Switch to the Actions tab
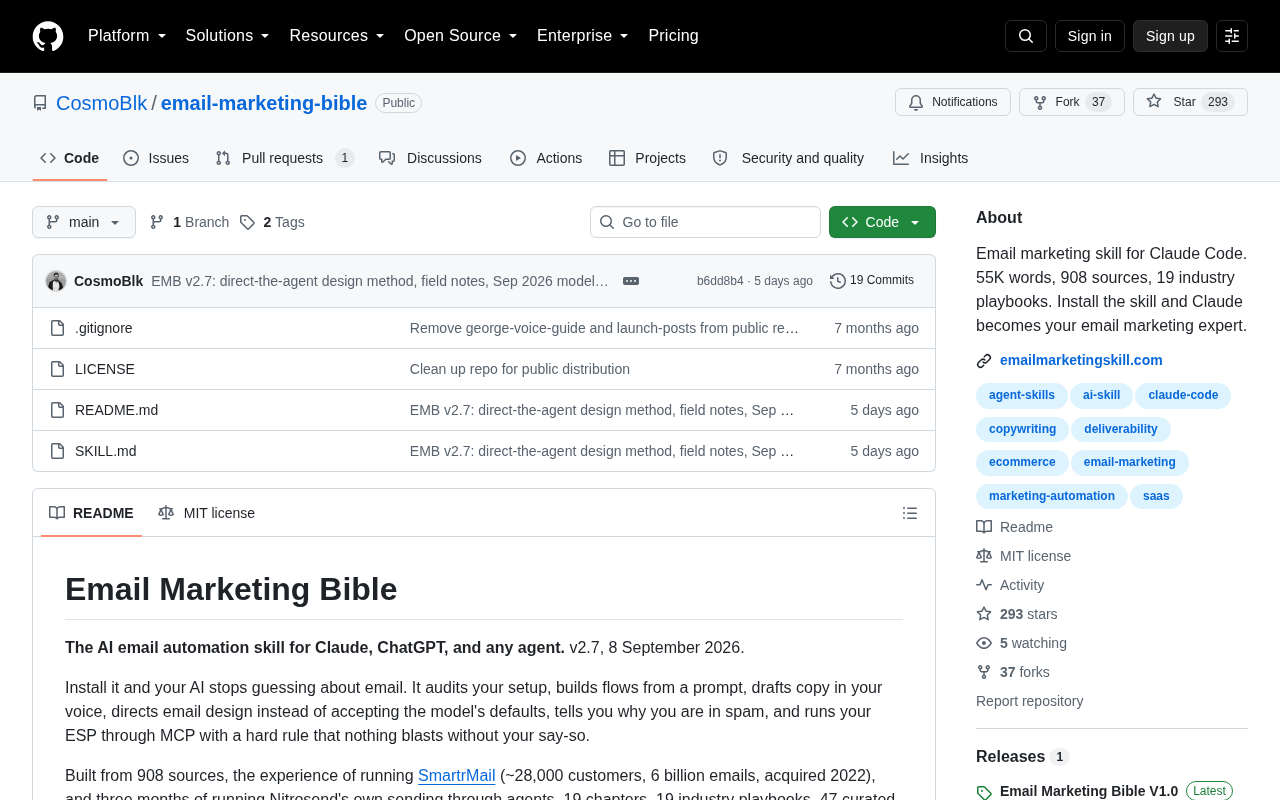The width and height of the screenshot is (1280, 800). 546,158
